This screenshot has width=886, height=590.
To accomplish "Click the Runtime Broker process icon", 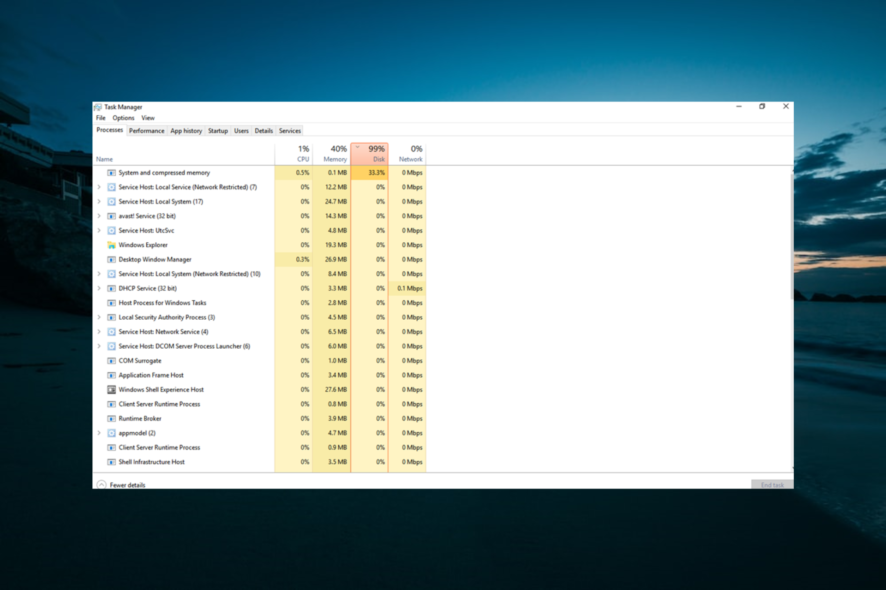I will point(111,419).
